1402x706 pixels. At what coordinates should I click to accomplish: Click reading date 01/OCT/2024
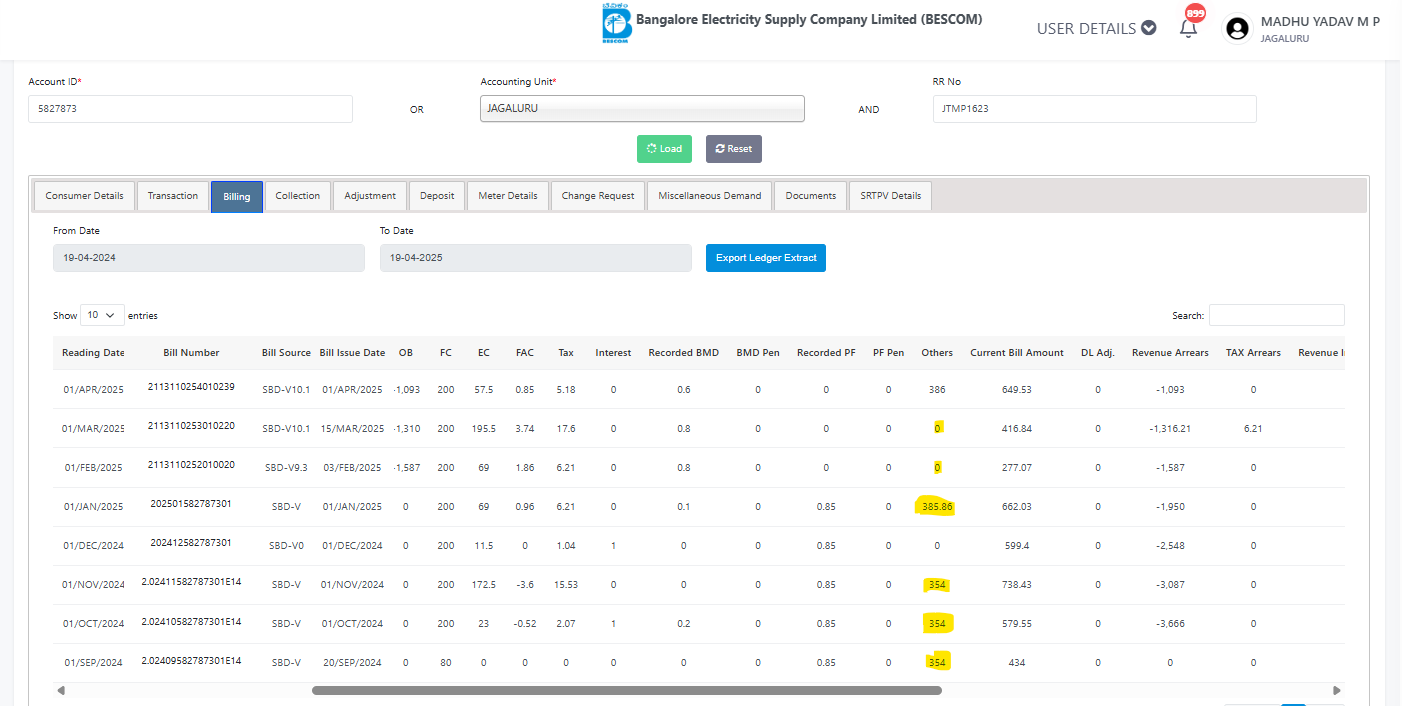[93, 624]
